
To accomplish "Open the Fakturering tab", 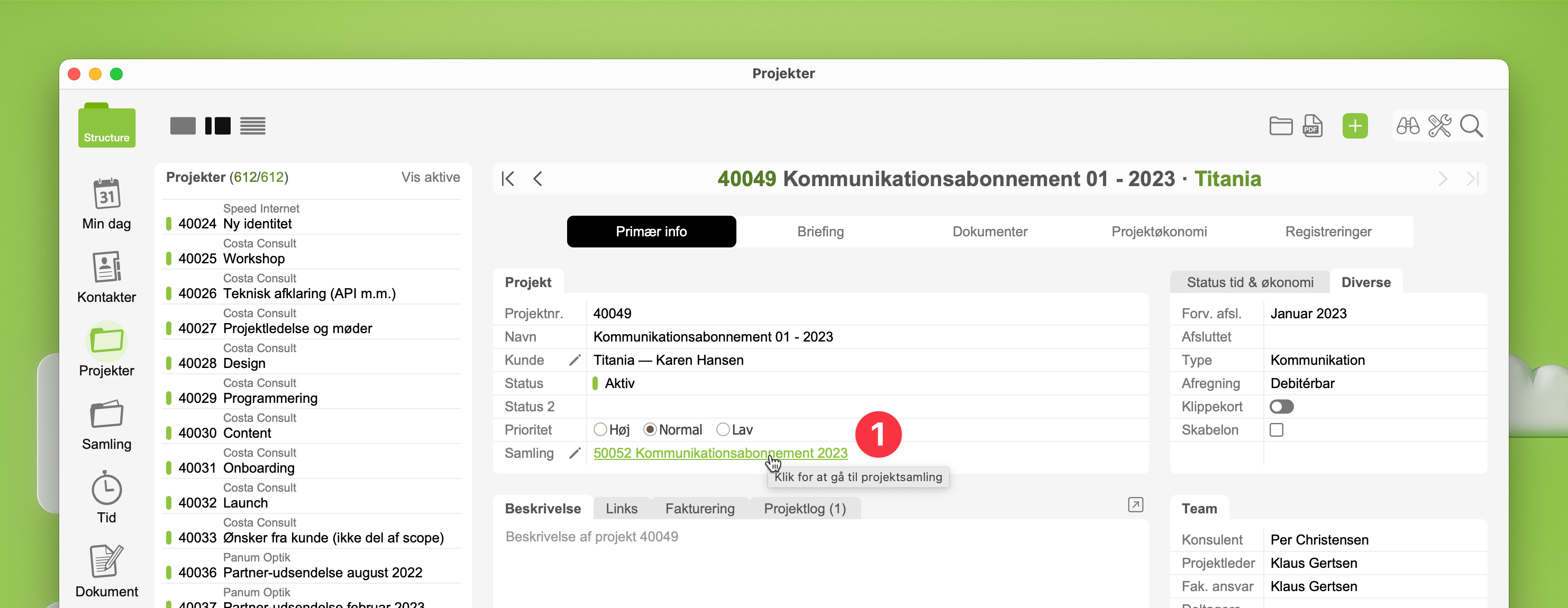I will [699, 508].
